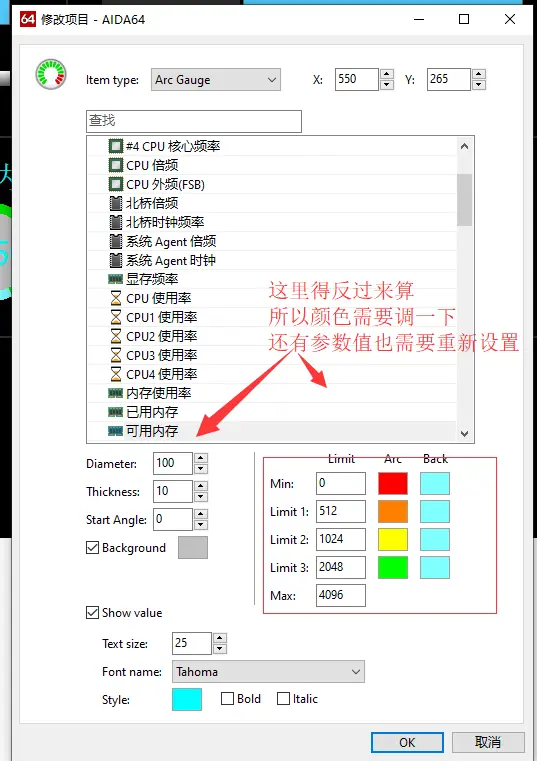Click the X coordinate input field

click(357, 80)
